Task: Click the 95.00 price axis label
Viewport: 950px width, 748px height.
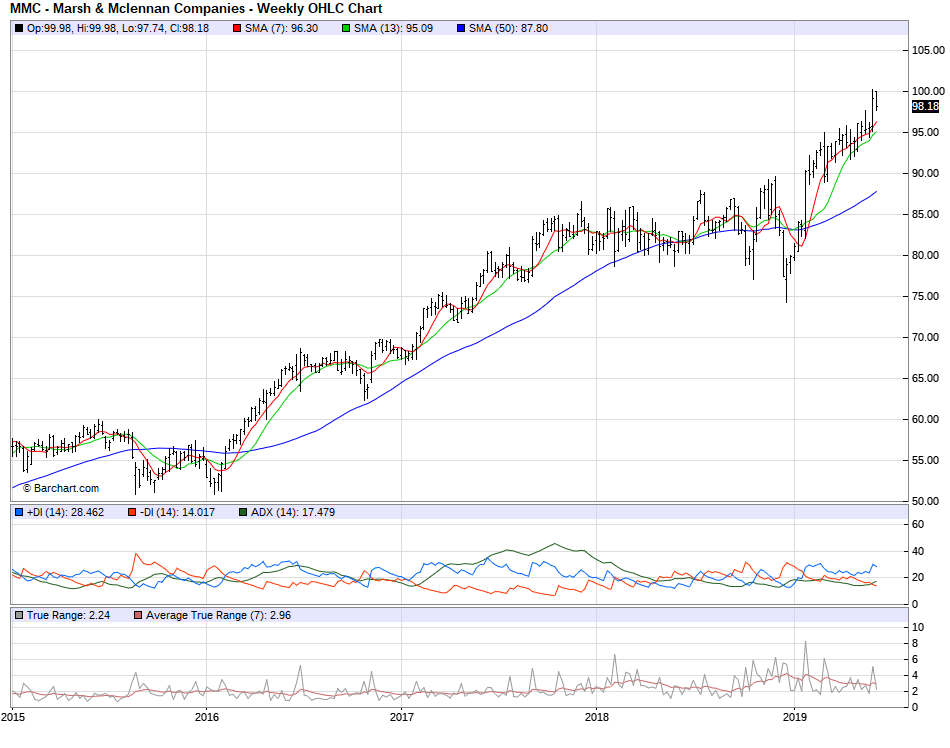Action: tap(925, 132)
